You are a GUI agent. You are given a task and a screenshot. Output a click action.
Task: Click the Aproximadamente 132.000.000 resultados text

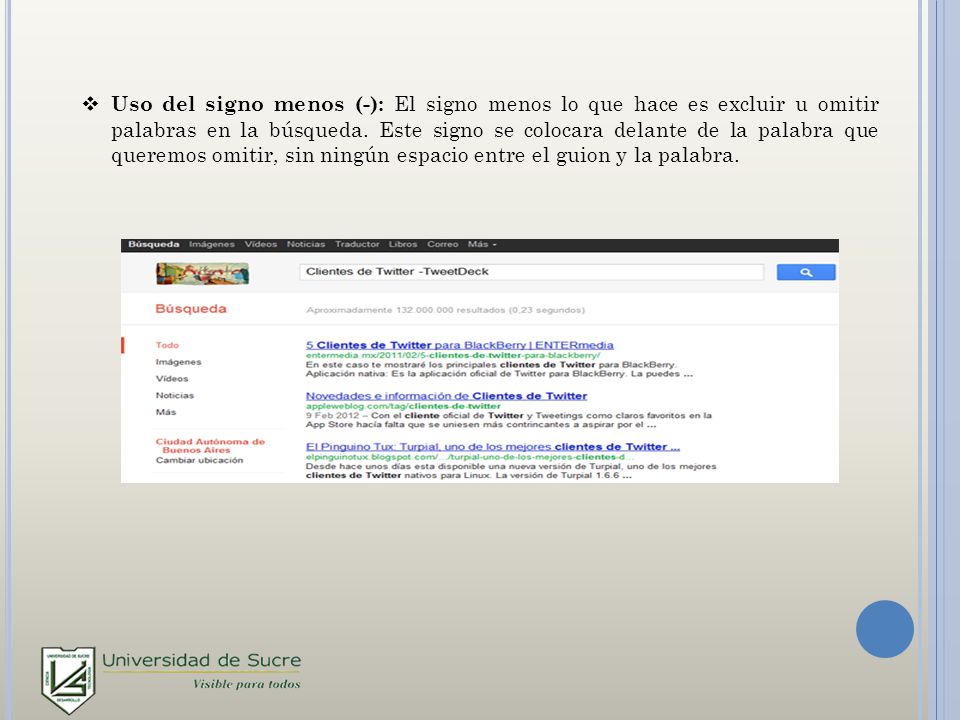click(446, 310)
